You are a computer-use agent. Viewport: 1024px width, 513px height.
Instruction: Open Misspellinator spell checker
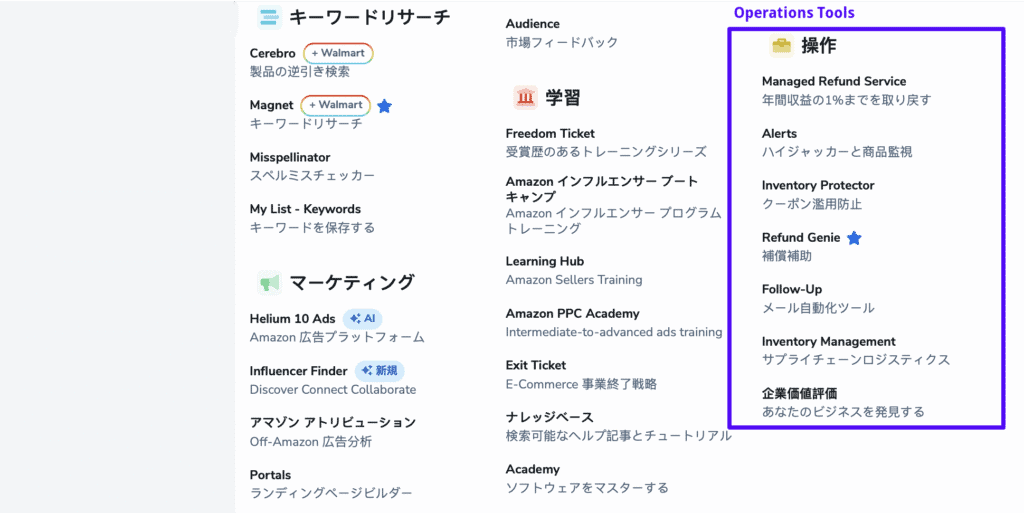[290, 157]
